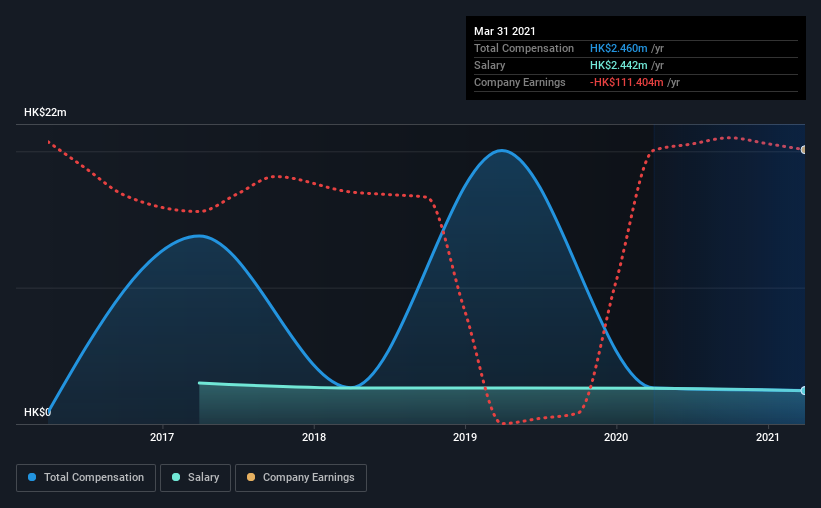
Task: Toggle the Salary legend button
Action: coord(195,478)
